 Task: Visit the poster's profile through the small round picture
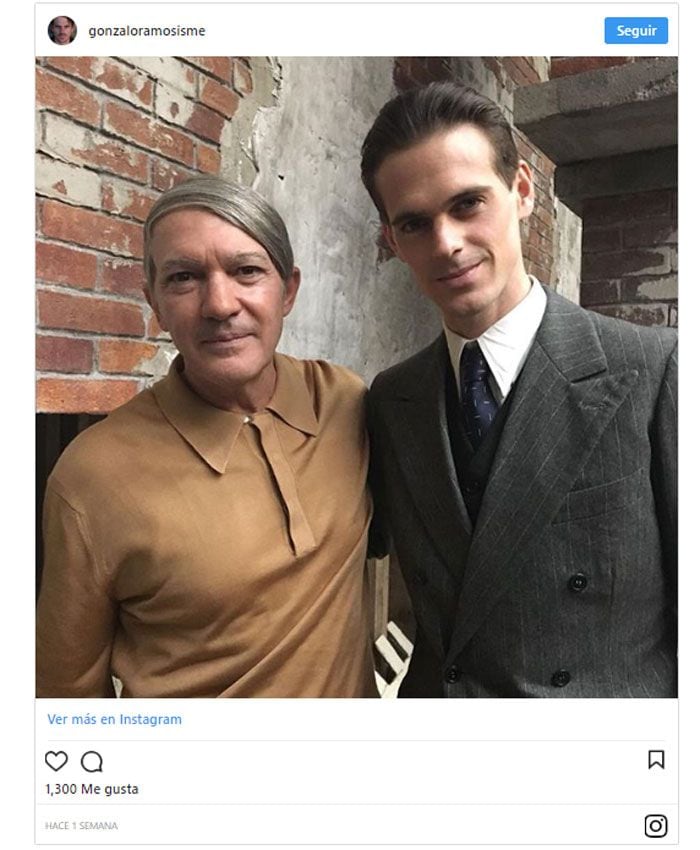click(62, 30)
